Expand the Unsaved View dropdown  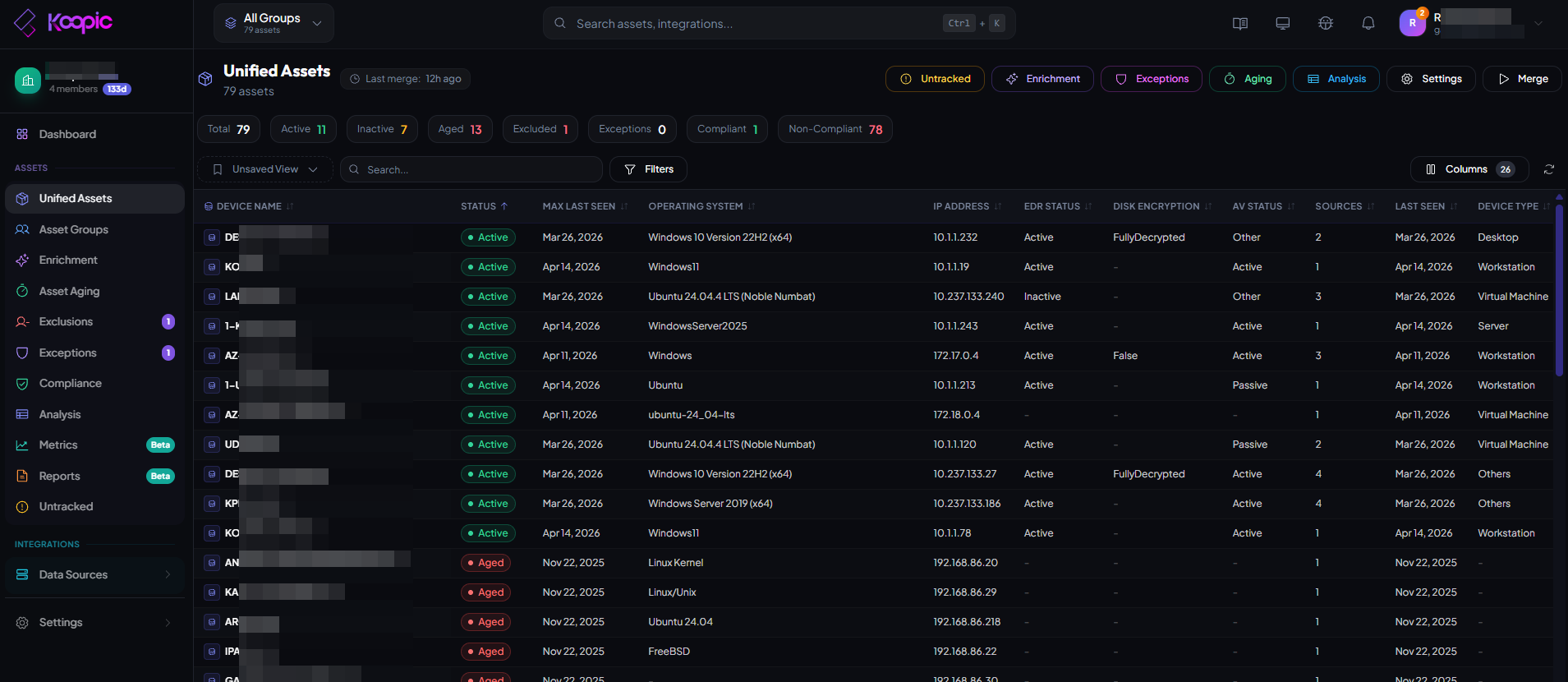click(x=265, y=169)
